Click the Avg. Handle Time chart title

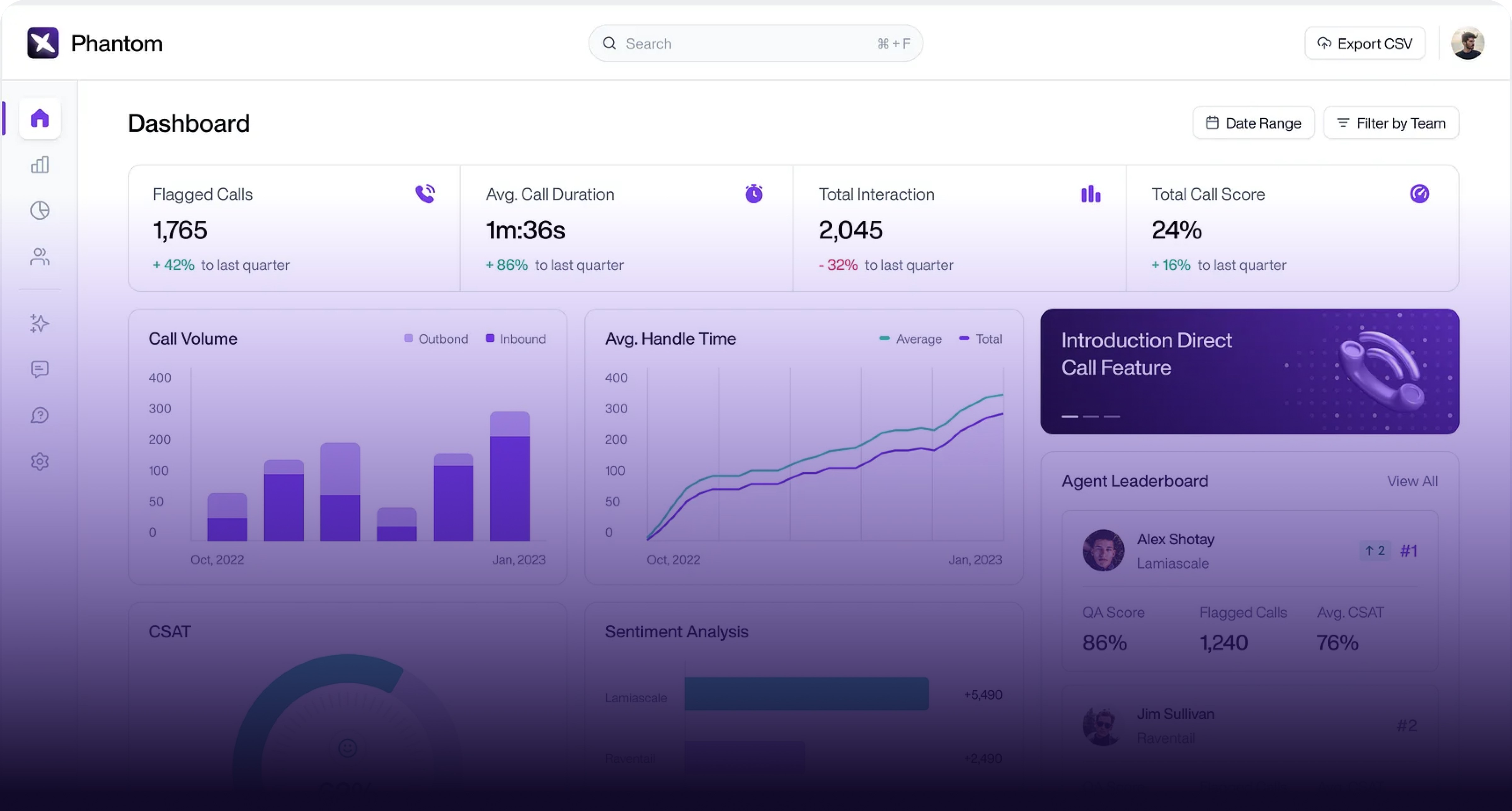coord(670,339)
